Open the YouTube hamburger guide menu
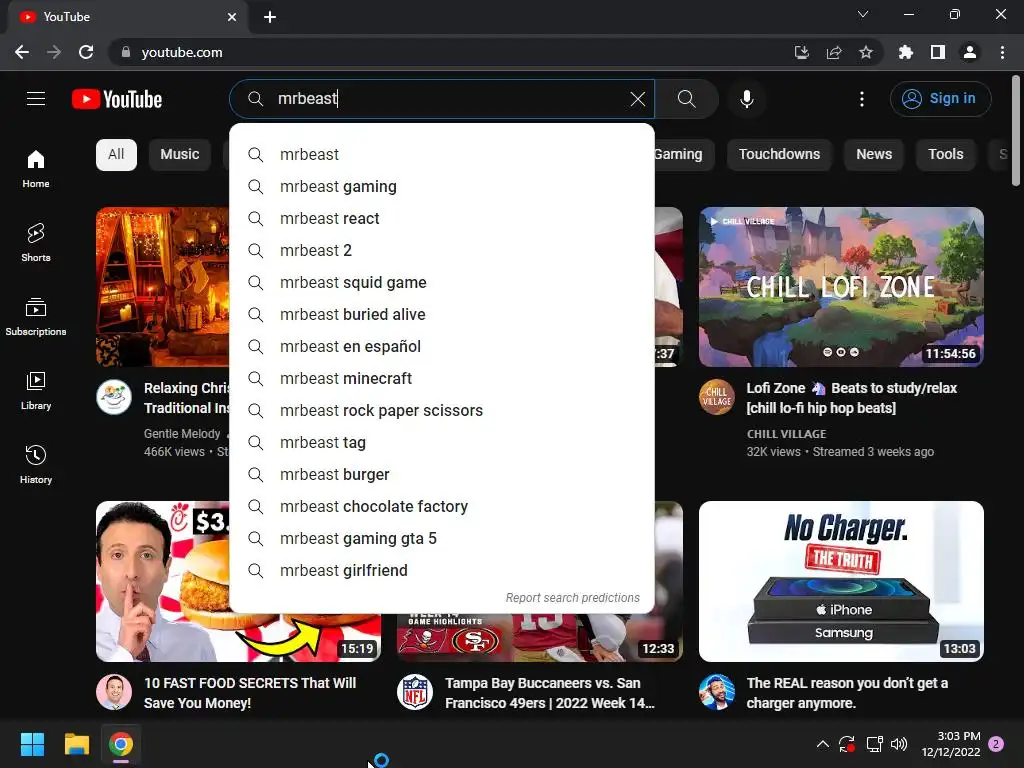 coord(36,99)
